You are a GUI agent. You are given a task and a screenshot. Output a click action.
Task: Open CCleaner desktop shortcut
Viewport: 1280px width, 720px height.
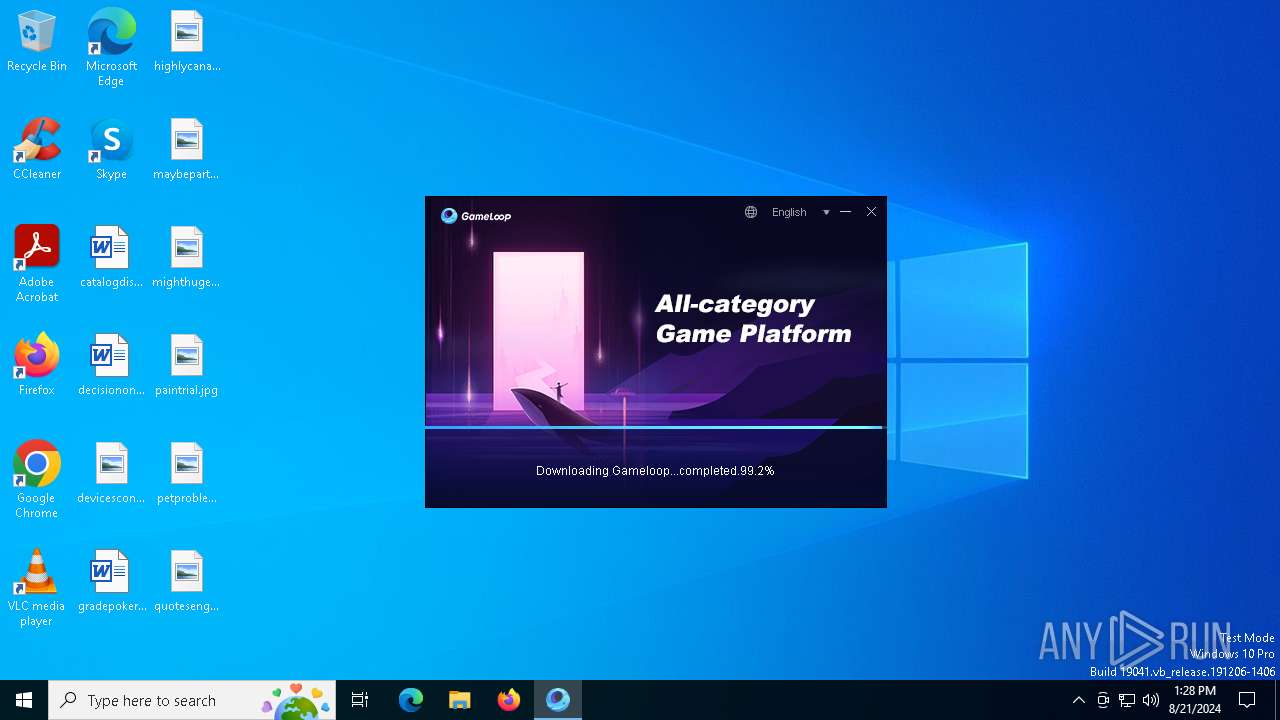coord(37,150)
